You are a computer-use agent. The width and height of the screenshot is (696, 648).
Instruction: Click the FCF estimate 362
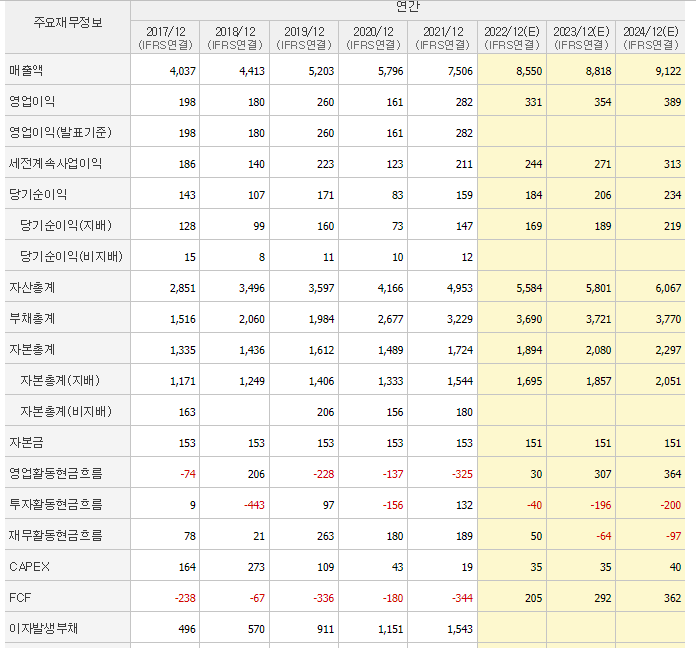[672, 598]
